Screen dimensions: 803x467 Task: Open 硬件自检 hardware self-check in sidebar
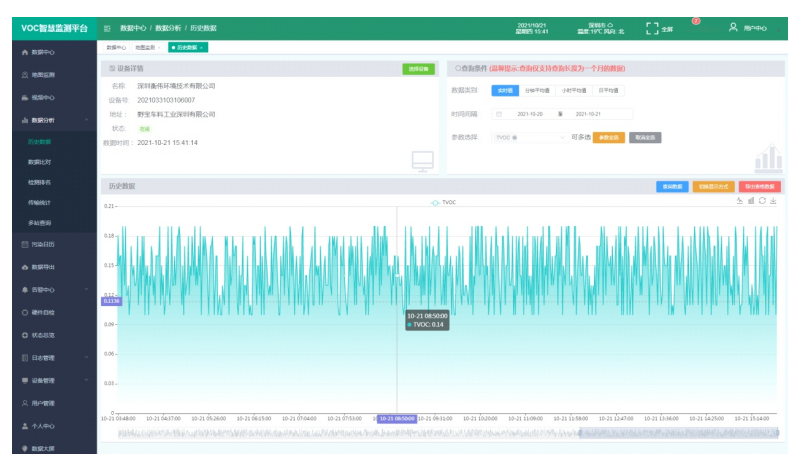[54, 312]
